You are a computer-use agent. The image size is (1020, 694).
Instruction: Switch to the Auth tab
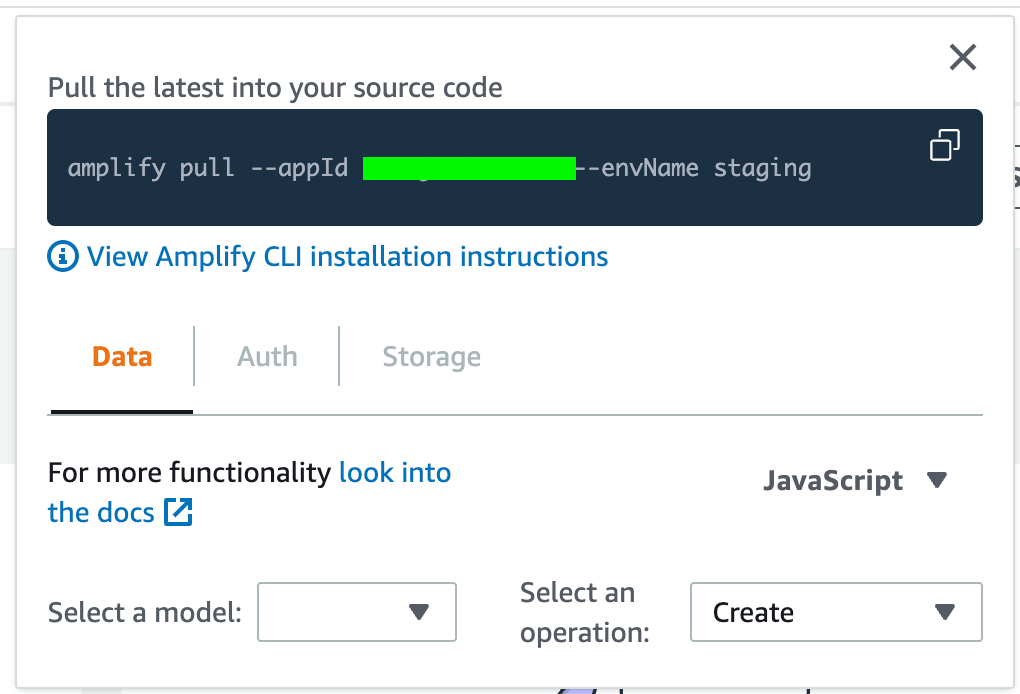267,357
